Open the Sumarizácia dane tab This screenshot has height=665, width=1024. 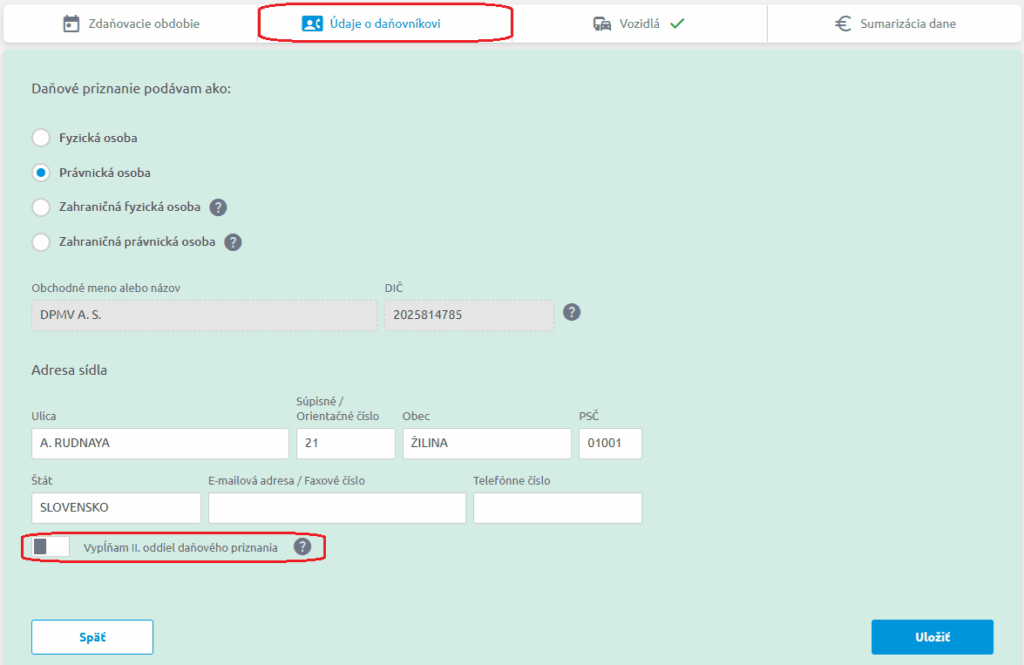(895, 24)
